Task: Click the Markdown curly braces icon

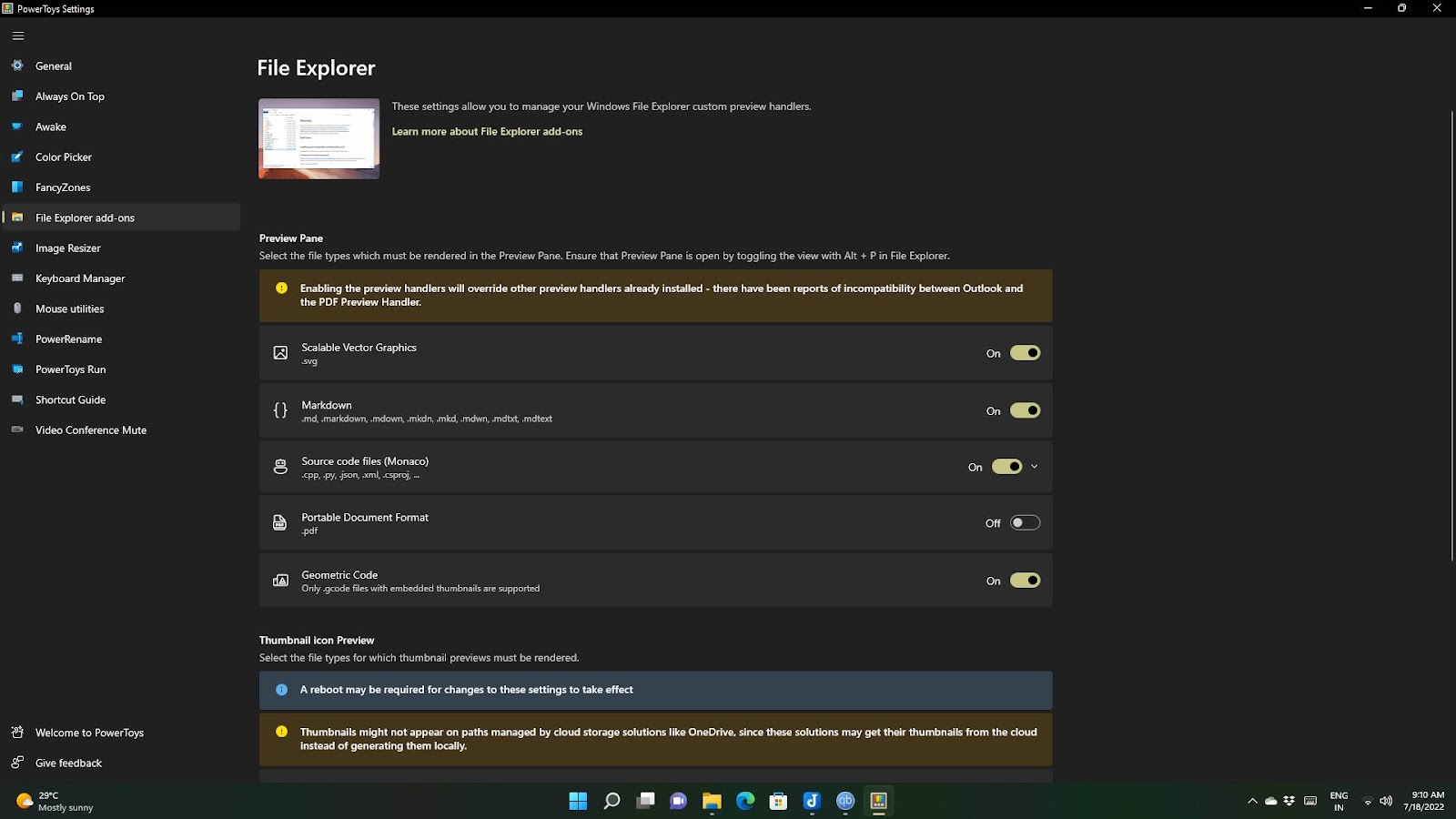Action: pos(280,410)
